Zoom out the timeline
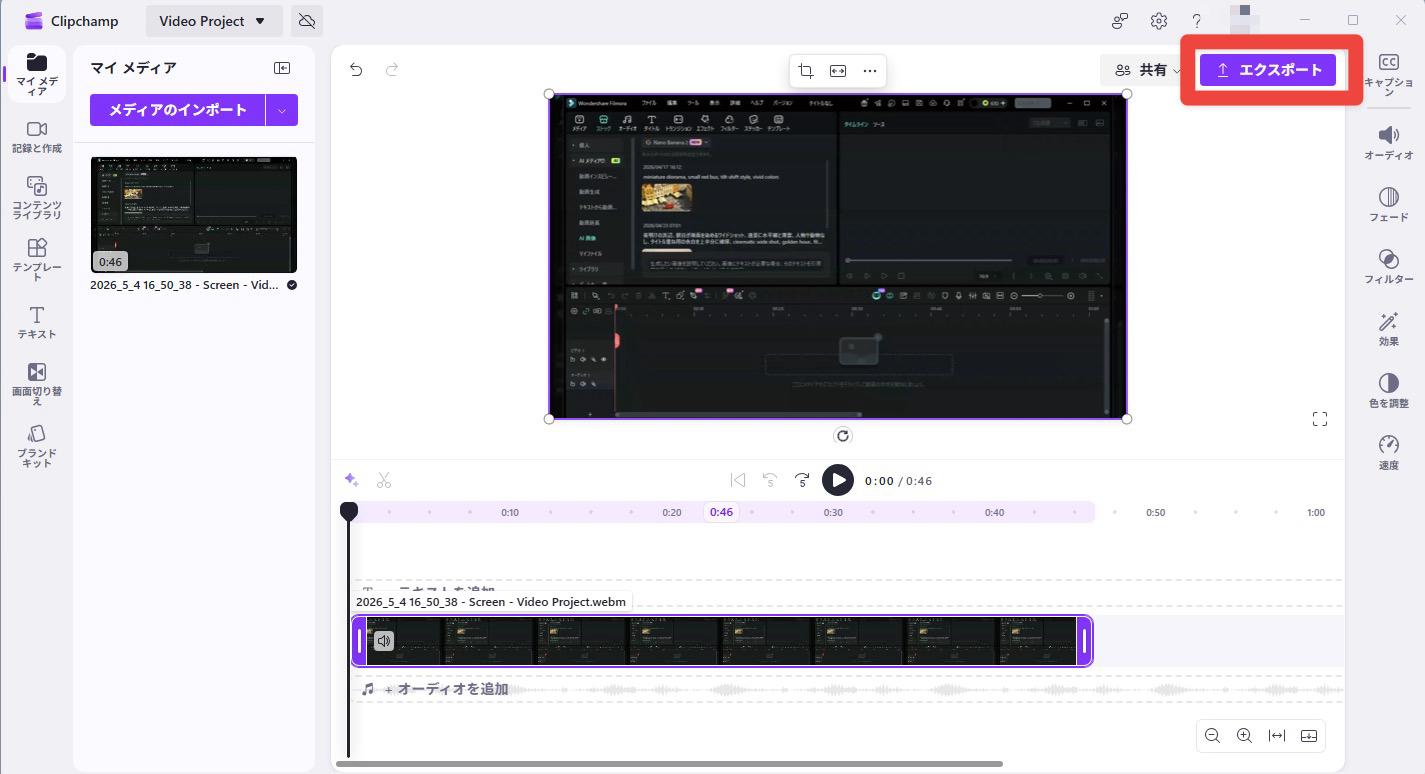This screenshot has height=774, width=1425. (x=1212, y=736)
